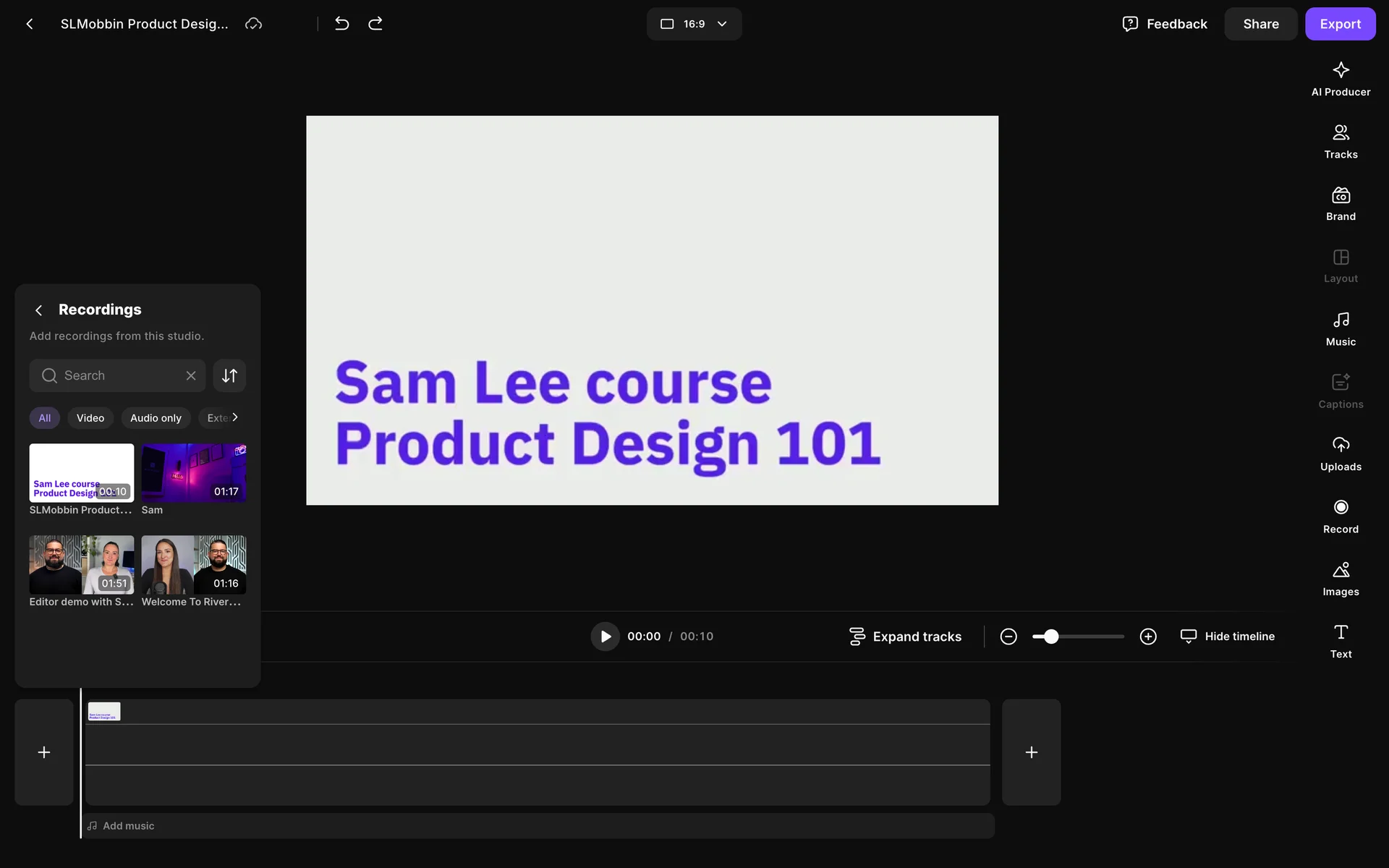The width and height of the screenshot is (1389, 868).
Task: Toggle recordings sort order button
Action: pos(229,375)
